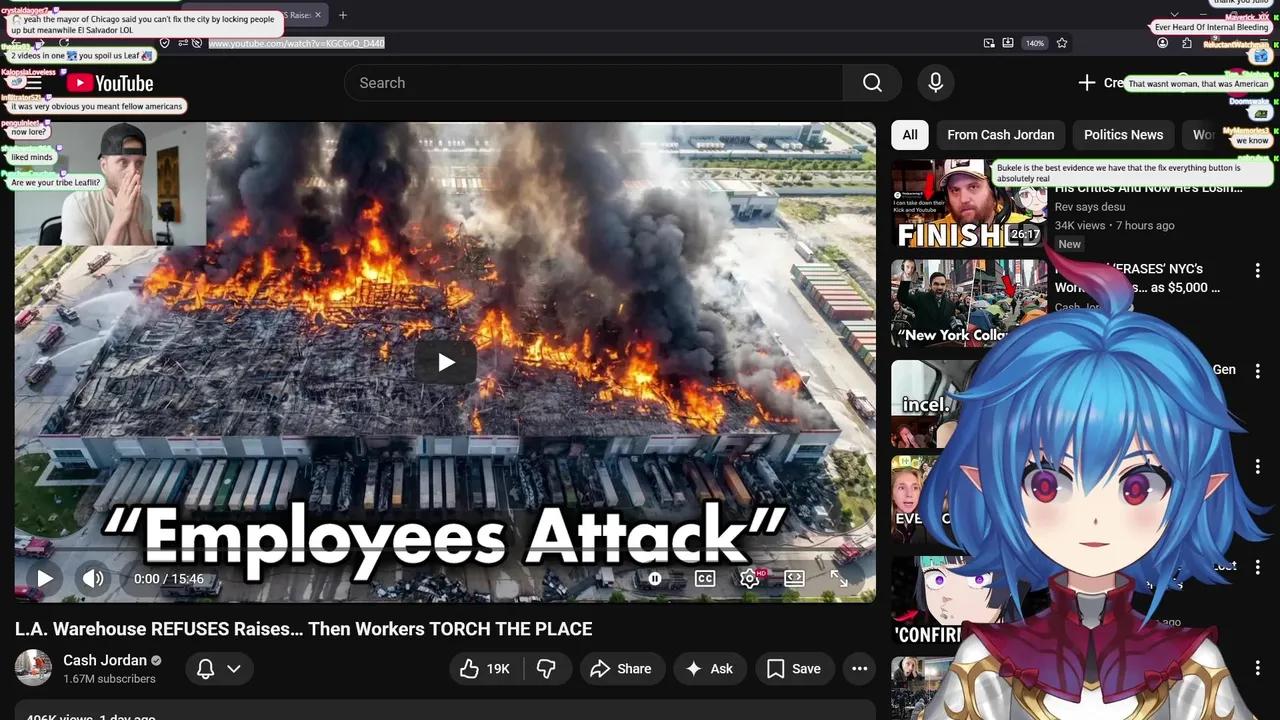Close the current YouTube browser tab

pyautogui.click(x=318, y=15)
